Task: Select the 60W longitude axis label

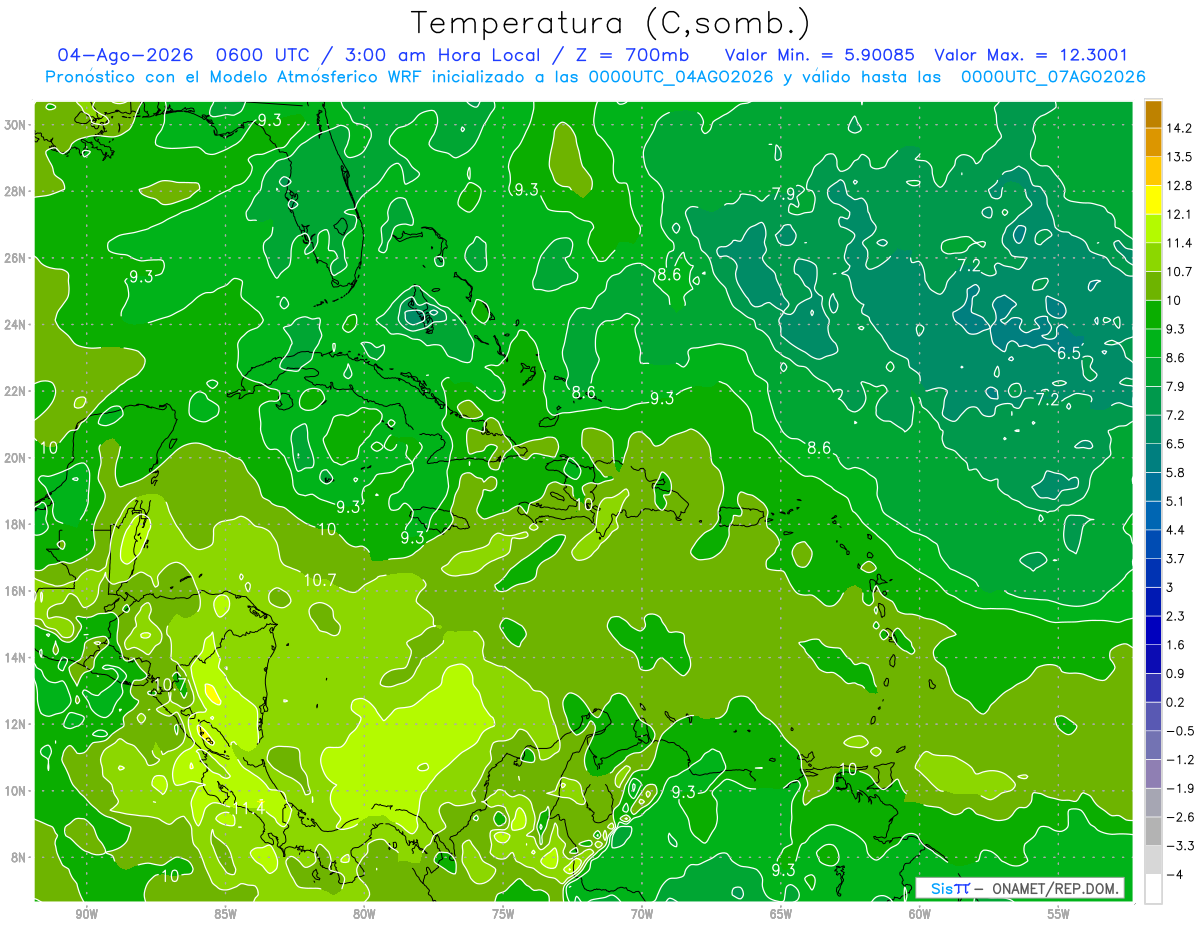Action: [x=920, y=913]
